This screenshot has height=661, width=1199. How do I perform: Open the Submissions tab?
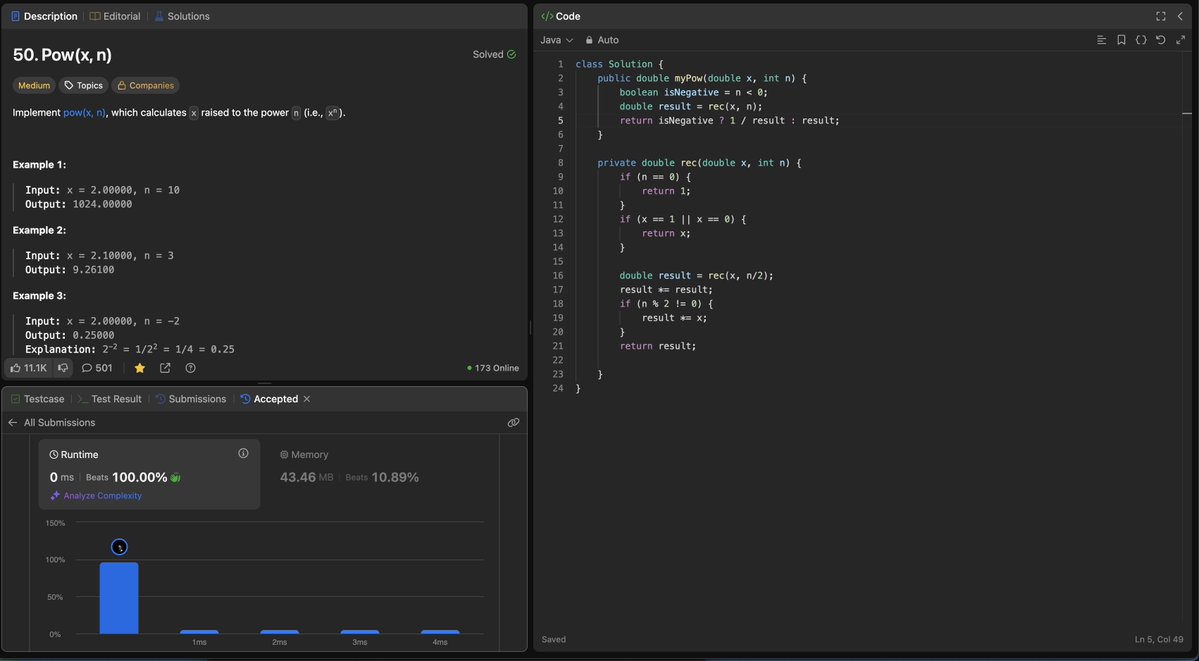[x=191, y=399]
